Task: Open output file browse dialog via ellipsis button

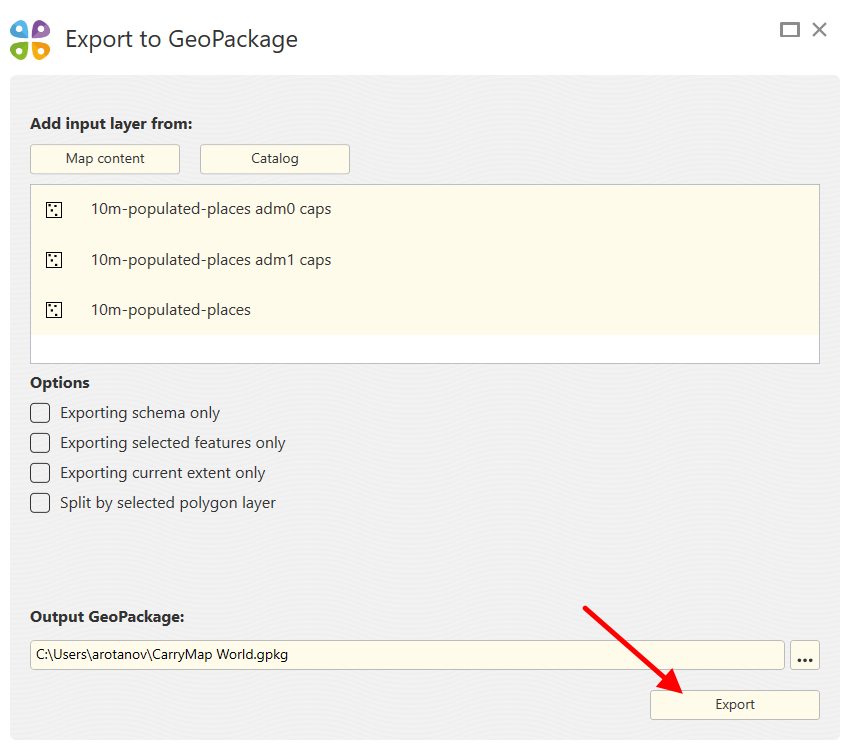Action: point(805,656)
